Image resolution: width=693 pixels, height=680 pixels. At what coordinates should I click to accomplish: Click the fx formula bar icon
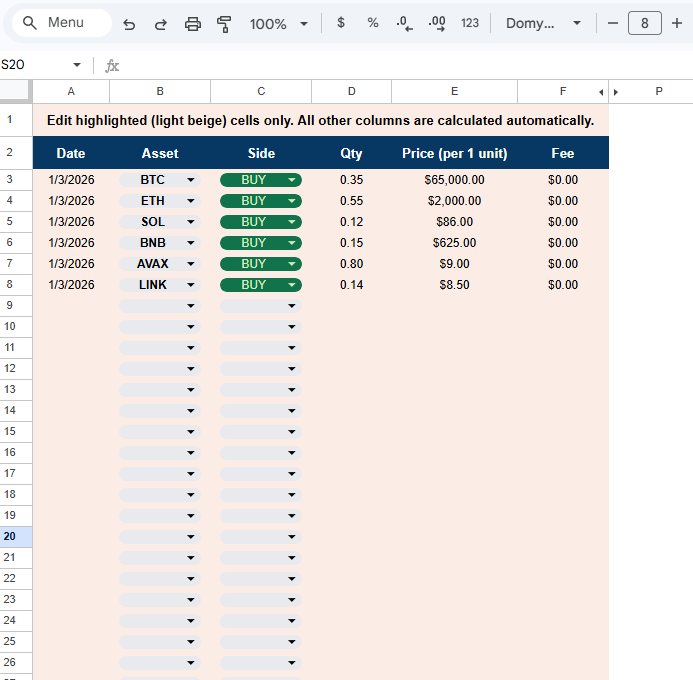[112, 66]
